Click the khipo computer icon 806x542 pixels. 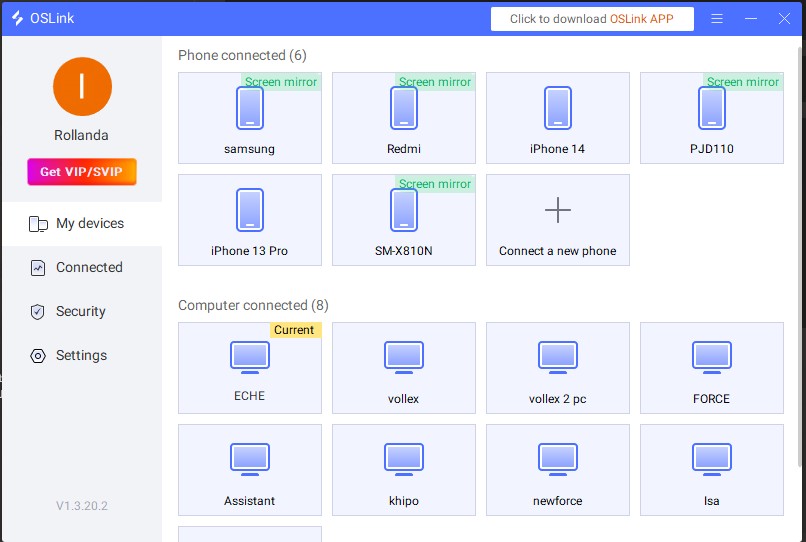tap(404, 458)
